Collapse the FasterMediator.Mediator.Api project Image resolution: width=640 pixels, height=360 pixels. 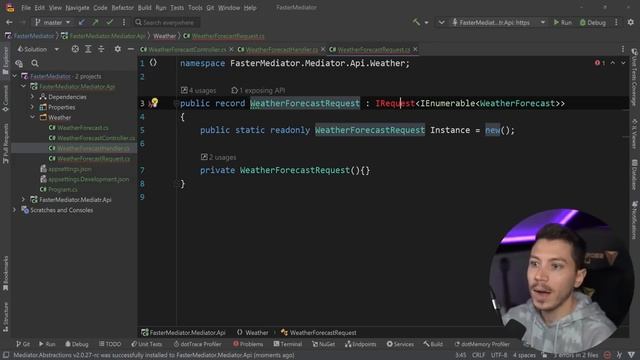[x=24, y=87]
